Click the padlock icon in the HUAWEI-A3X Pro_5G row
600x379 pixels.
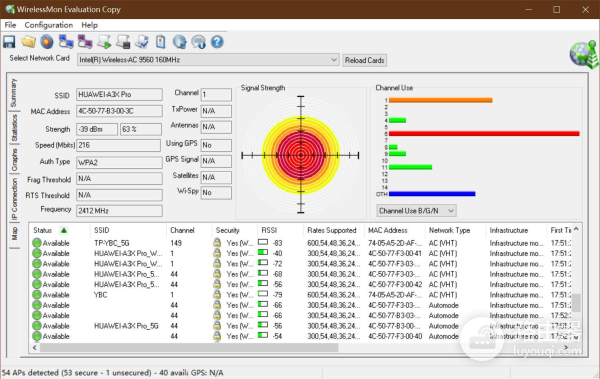(x=217, y=325)
